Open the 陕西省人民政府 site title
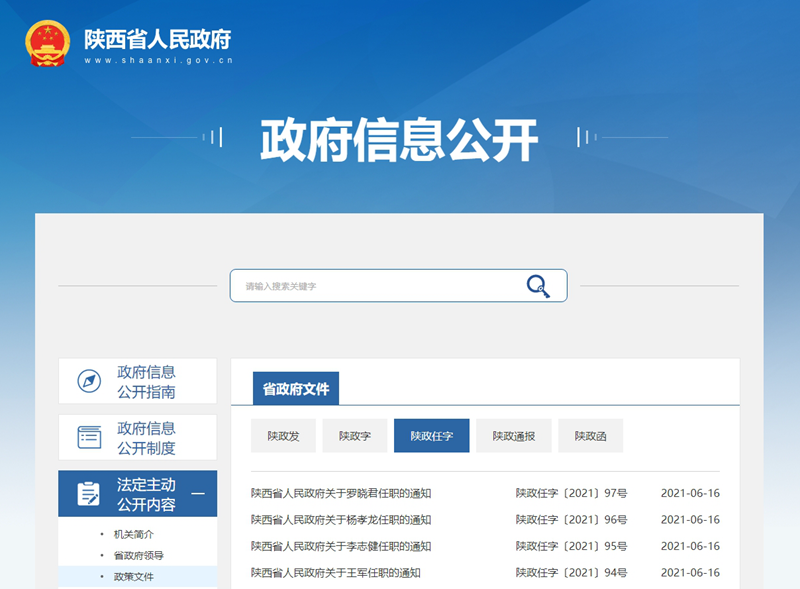 coord(158,39)
